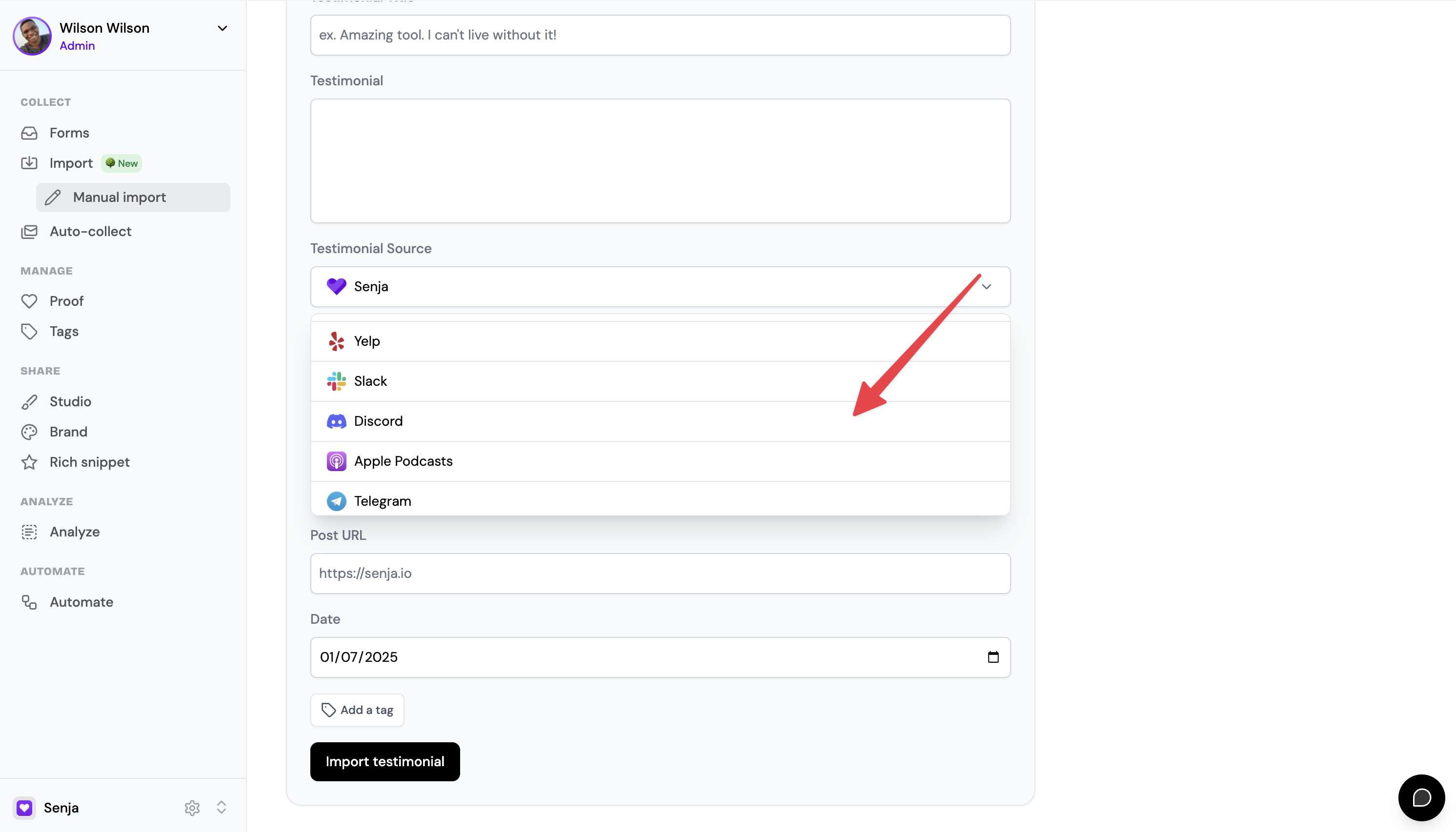Open the Testimonial Source combo box showing Senja

coord(660,287)
